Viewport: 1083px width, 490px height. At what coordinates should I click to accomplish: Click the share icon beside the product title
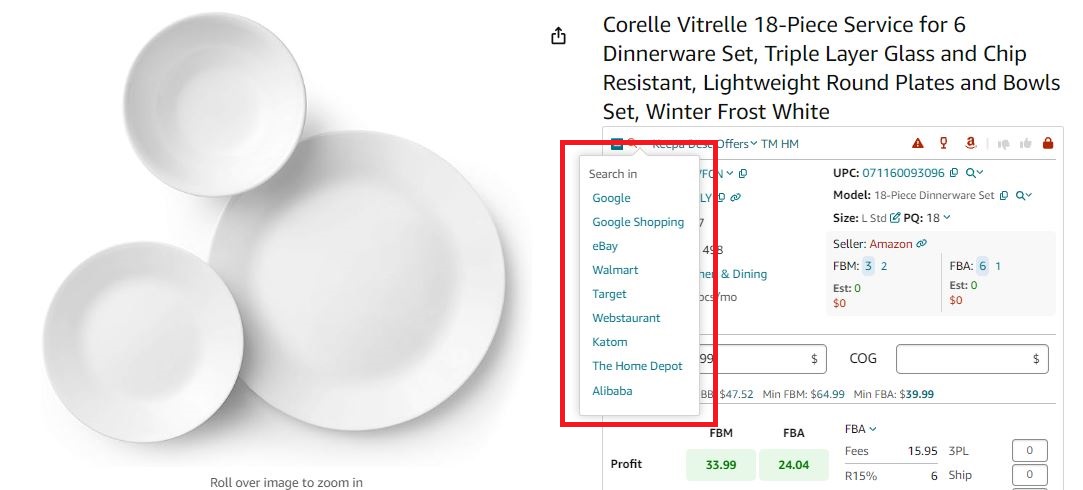[x=558, y=36]
